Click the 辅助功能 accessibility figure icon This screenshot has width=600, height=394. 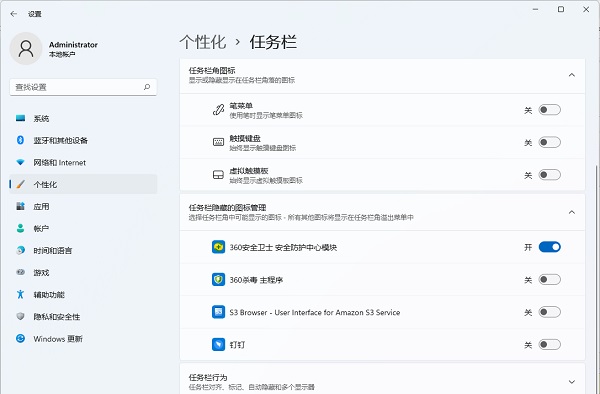click(x=21, y=294)
